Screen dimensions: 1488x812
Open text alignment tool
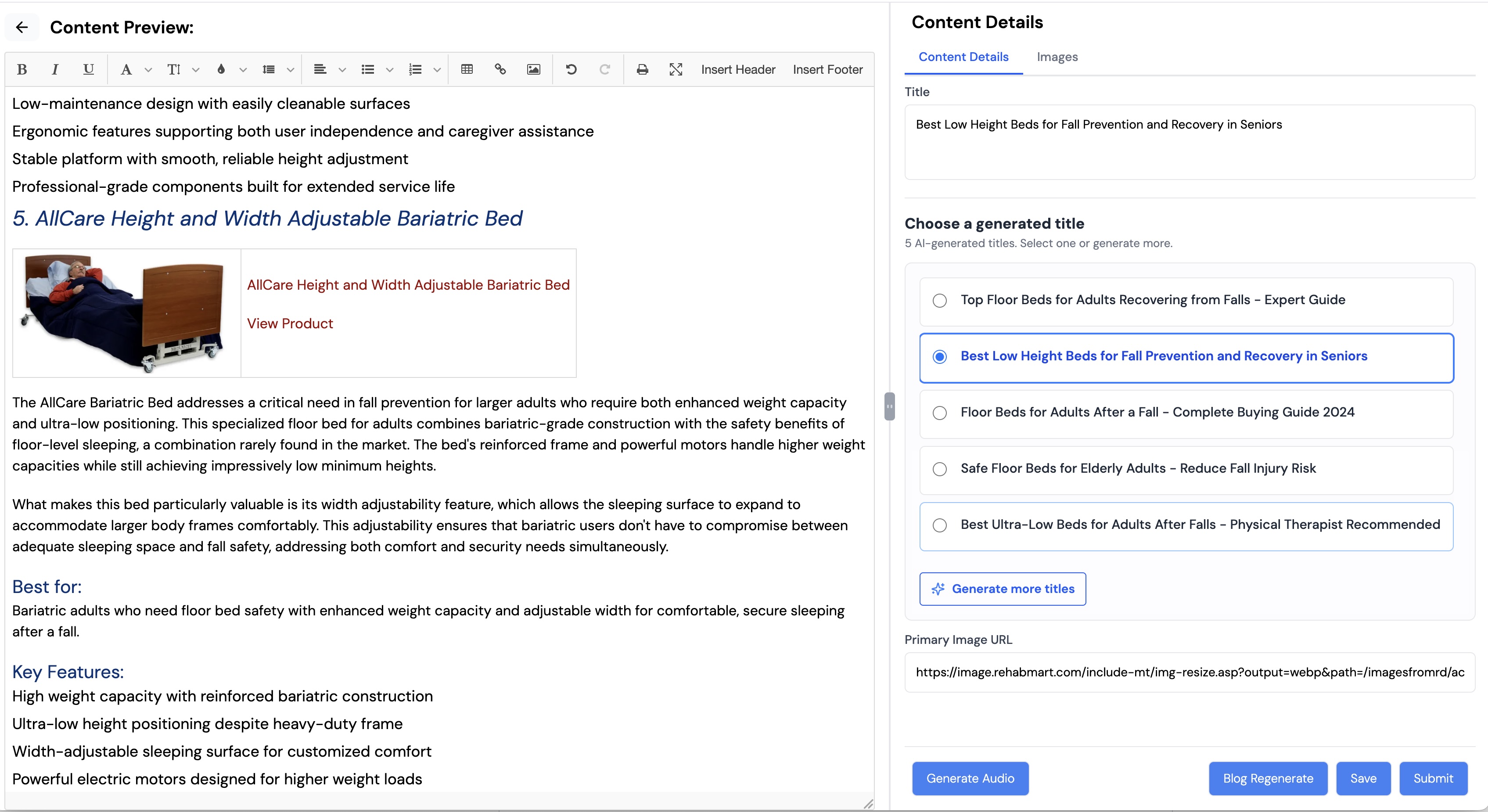click(320, 69)
